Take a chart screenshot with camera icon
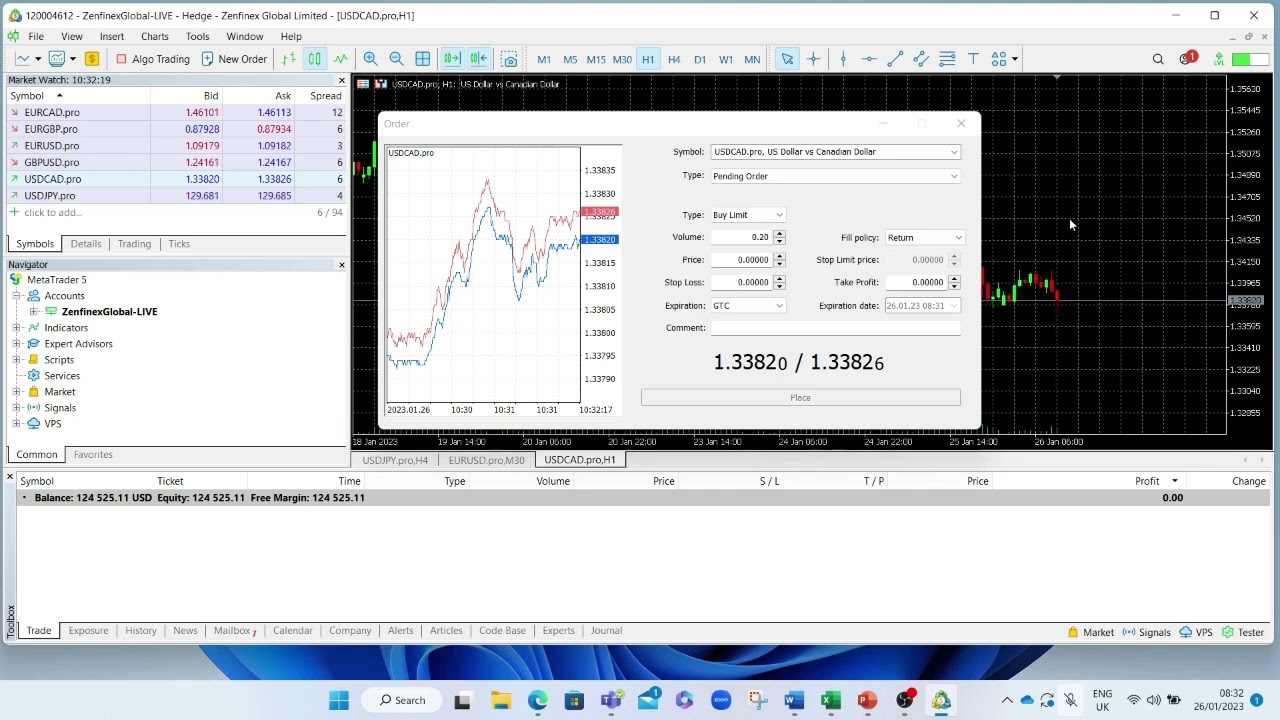Viewport: 1280px width, 720px height. tap(509, 59)
